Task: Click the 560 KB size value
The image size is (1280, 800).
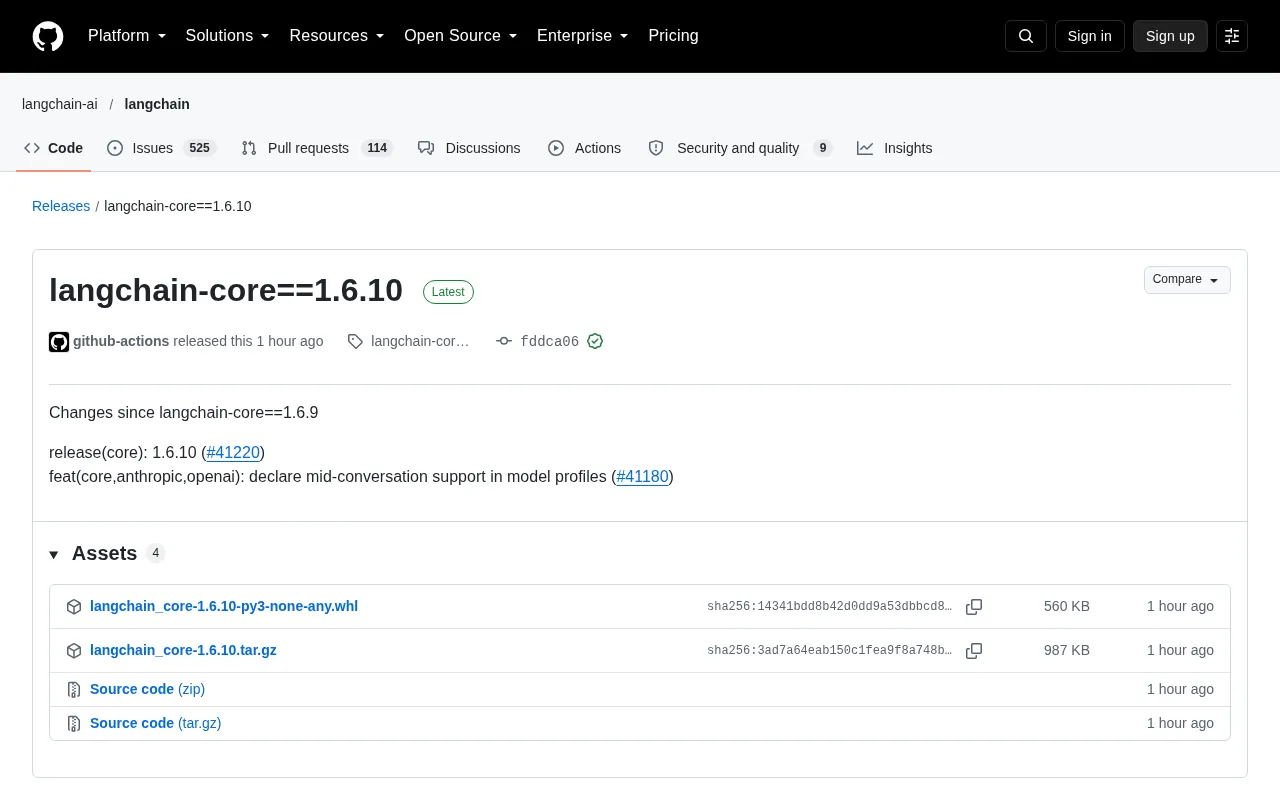Action: pos(1067,606)
